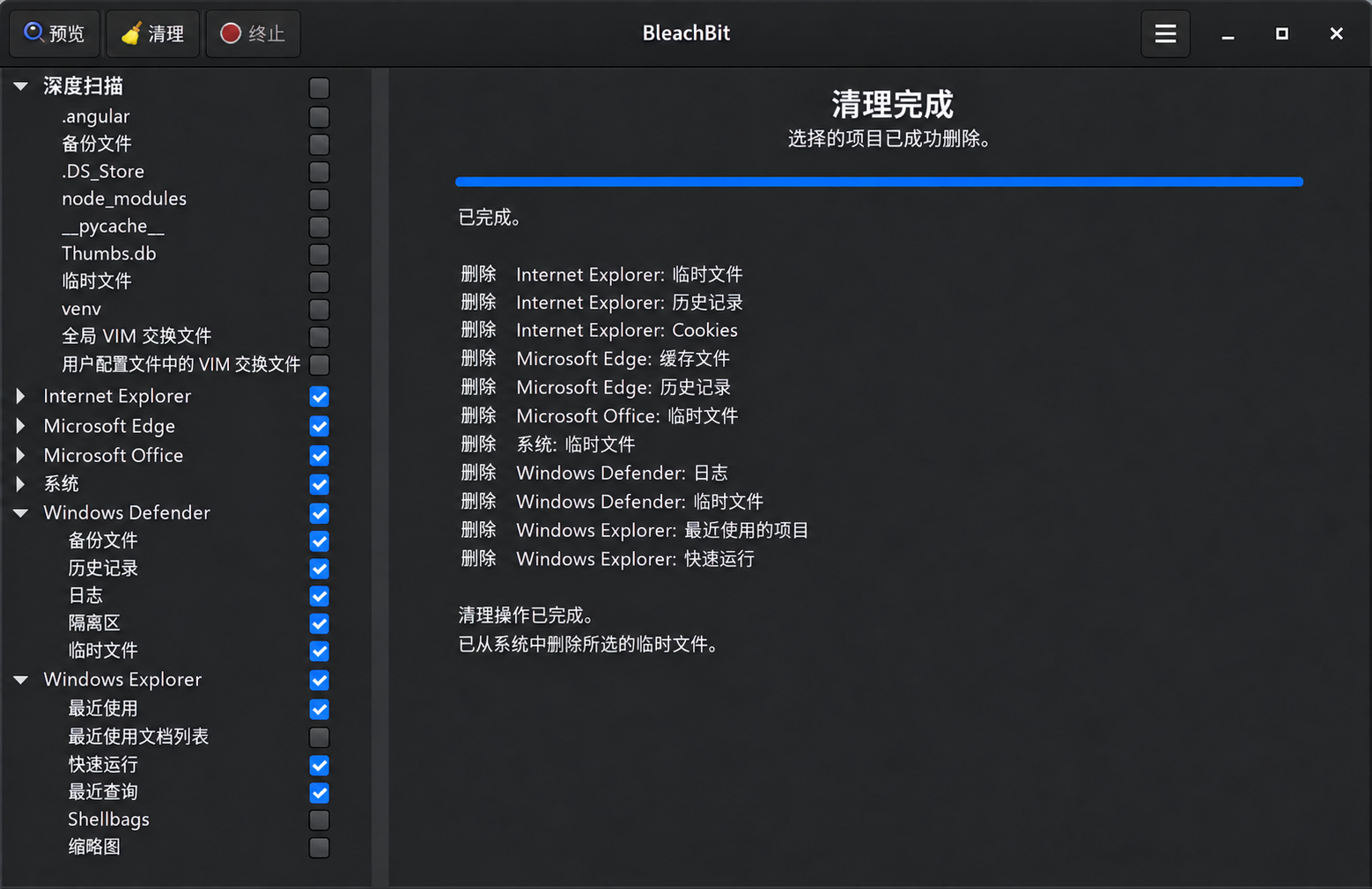Uncheck the Windows Defender group checkbox
This screenshot has width=1372, height=889.
320,513
